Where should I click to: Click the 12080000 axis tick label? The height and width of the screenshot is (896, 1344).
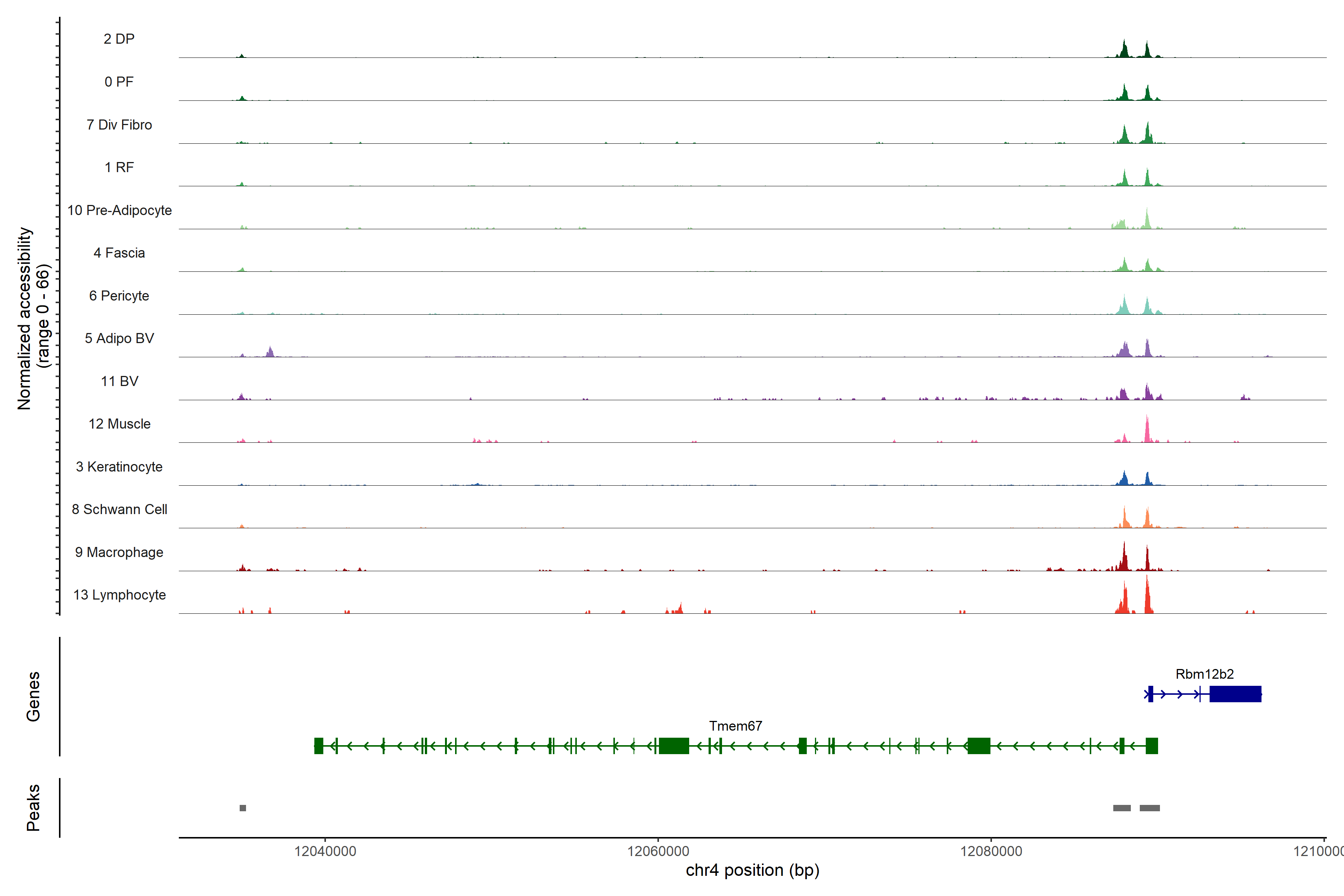[991, 852]
